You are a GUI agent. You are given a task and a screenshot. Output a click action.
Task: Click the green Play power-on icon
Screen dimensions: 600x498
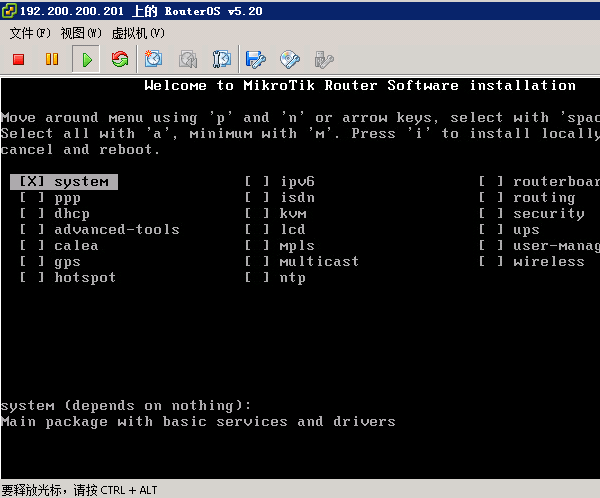(x=86, y=59)
